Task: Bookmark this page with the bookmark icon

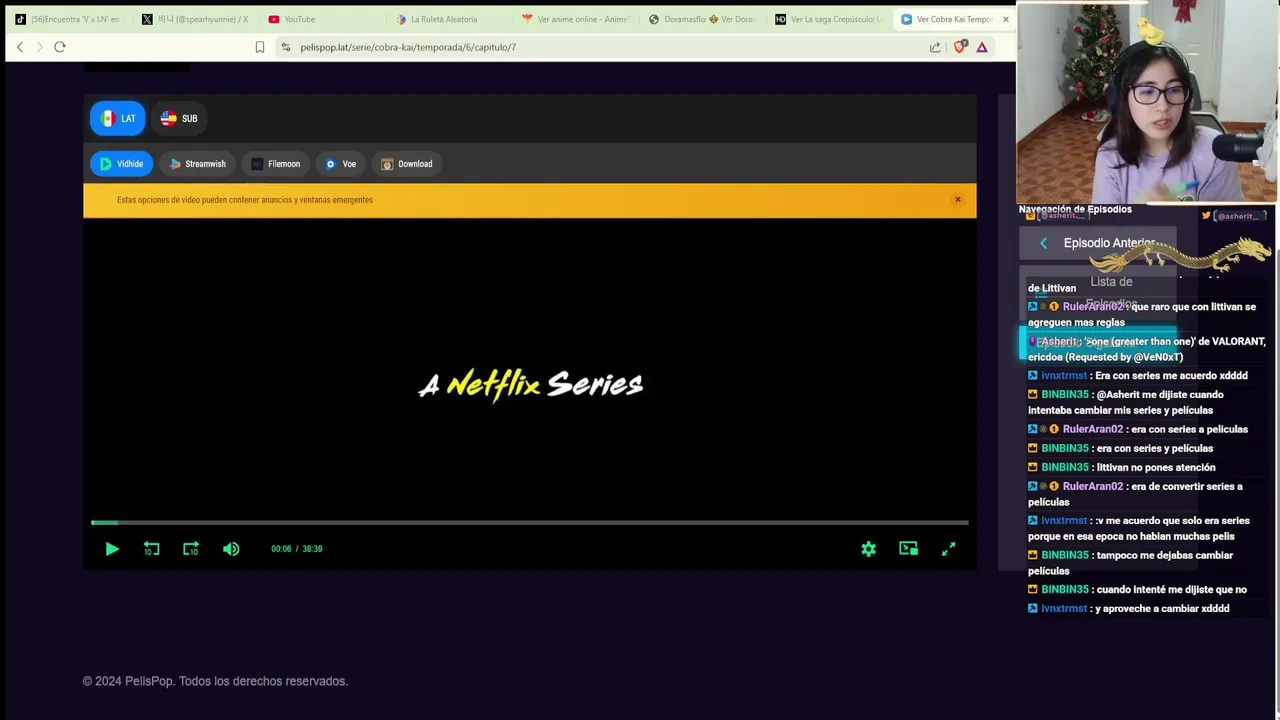Action: [260, 47]
